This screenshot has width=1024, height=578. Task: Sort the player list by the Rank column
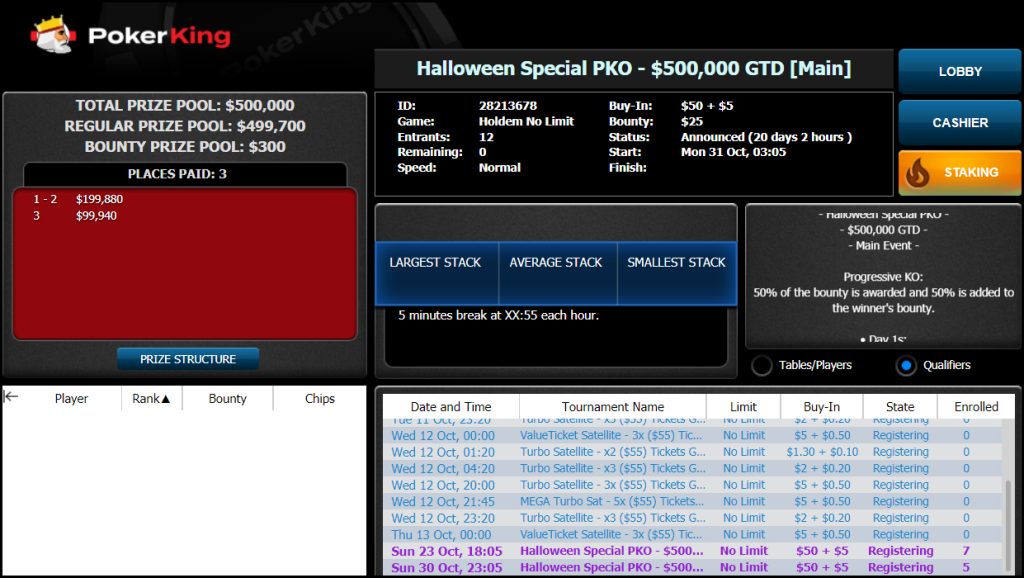[152, 398]
